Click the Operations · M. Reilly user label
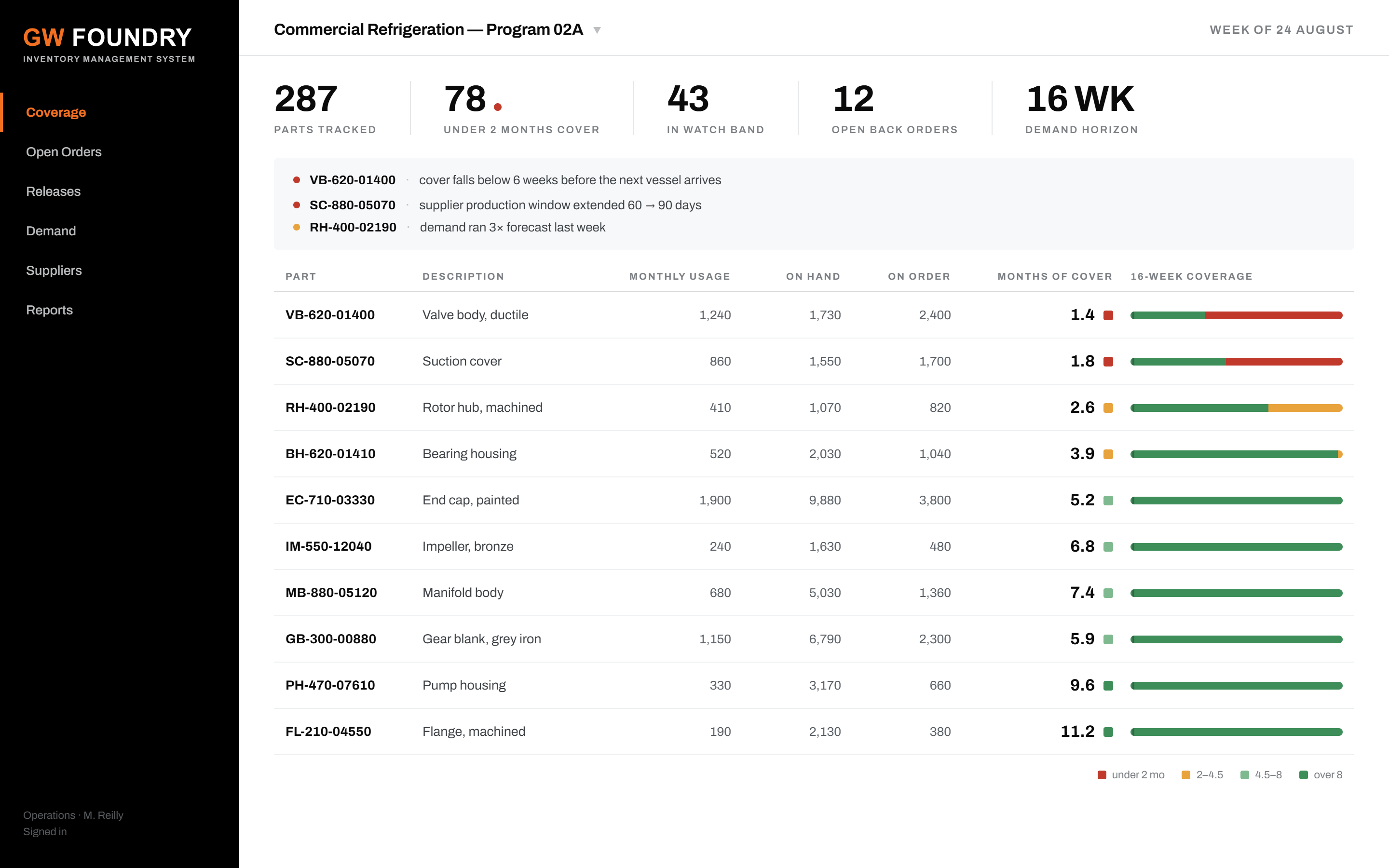Image resolution: width=1389 pixels, height=868 pixels. pyautogui.click(x=73, y=816)
